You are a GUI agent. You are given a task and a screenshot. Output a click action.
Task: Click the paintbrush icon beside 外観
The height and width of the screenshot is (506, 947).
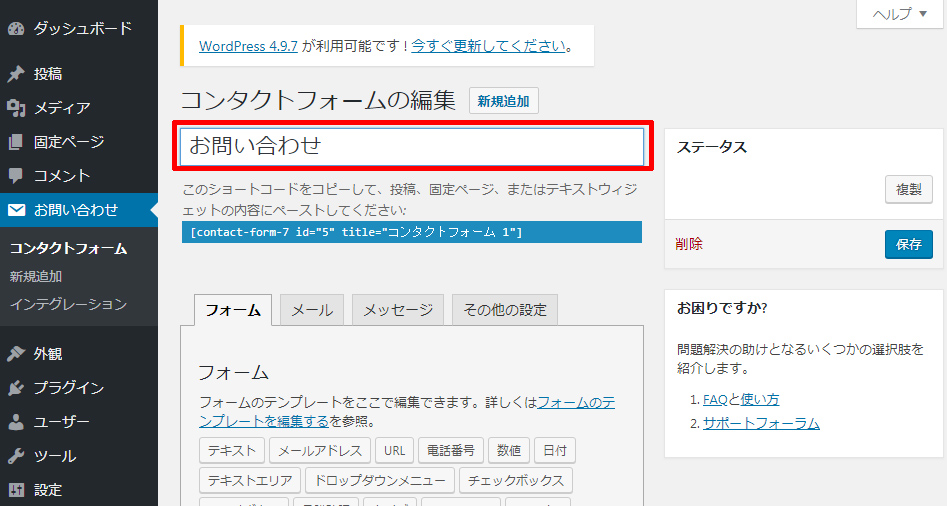pyautogui.click(x=16, y=354)
